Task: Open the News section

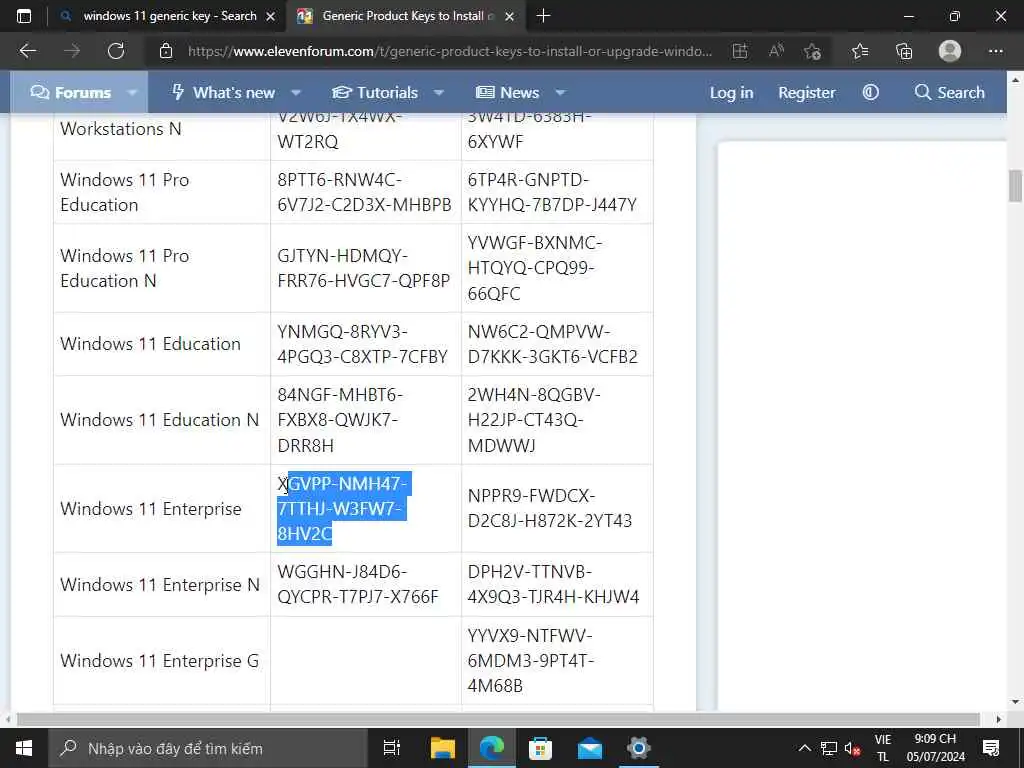Action: coord(507,93)
